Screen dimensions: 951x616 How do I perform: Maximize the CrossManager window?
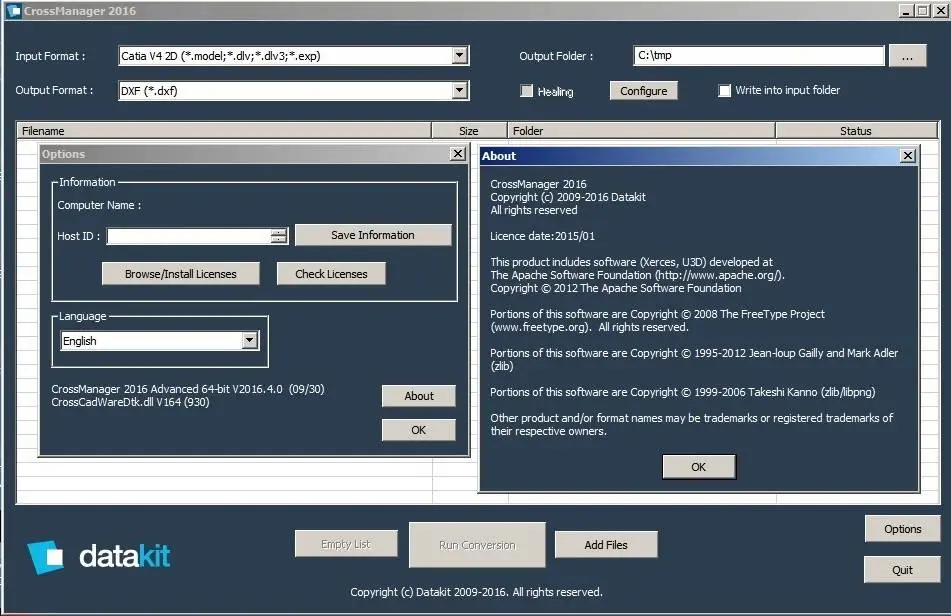(923, 10)
